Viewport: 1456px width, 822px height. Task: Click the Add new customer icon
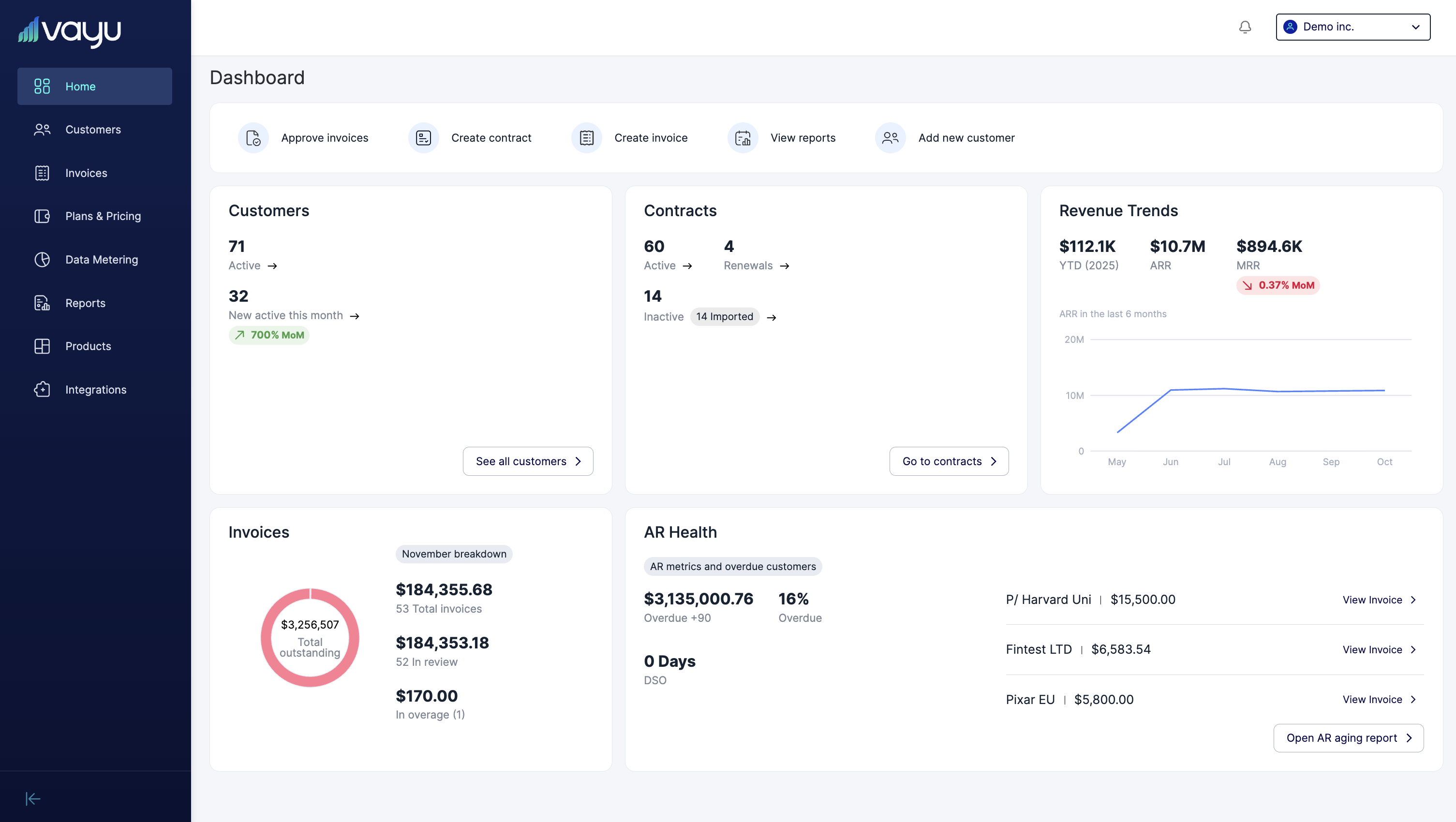point(890,137)
